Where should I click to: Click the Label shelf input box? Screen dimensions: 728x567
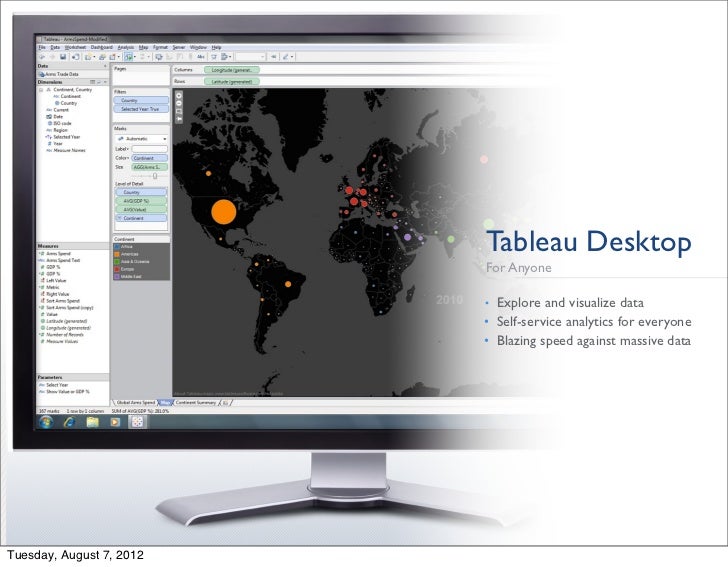149,149
